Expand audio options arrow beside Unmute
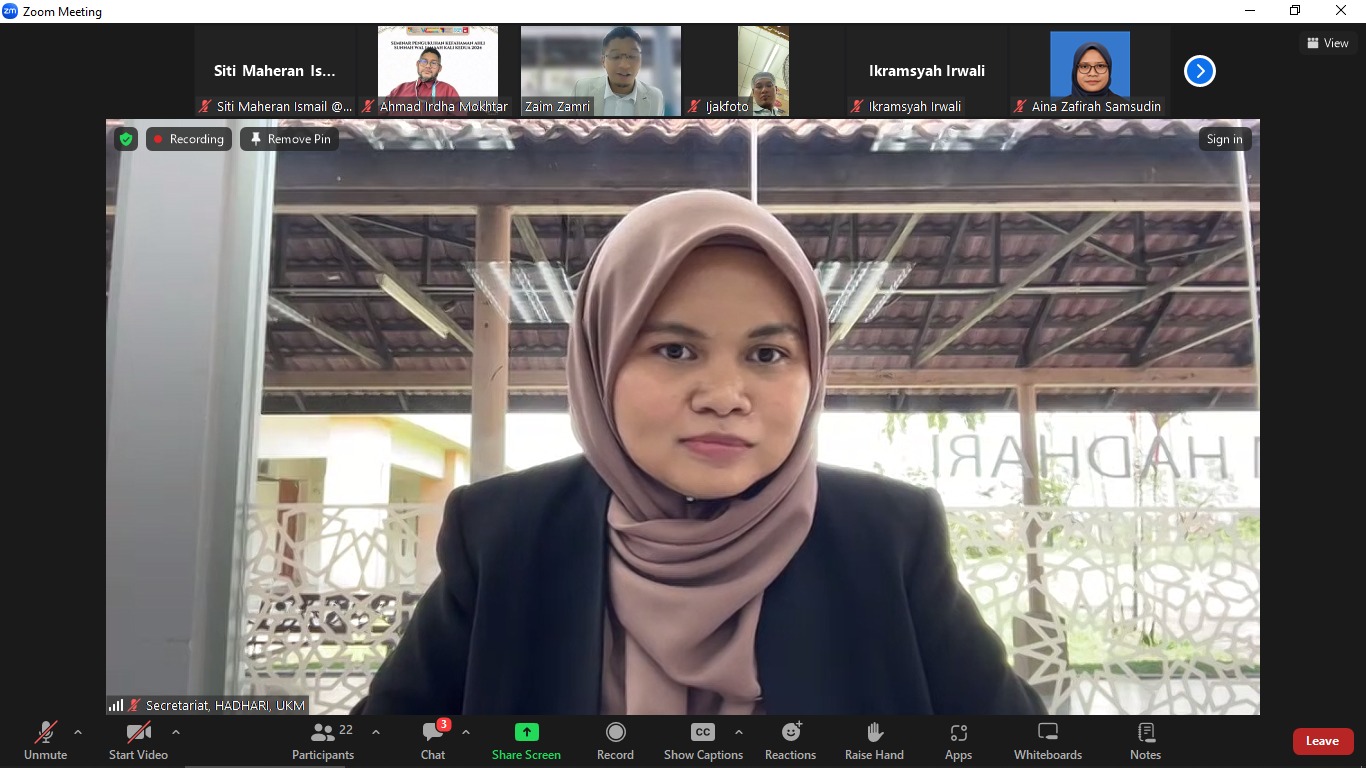Image resolution: width=1366 pixels, height=768 pixels. coord(78,732)
